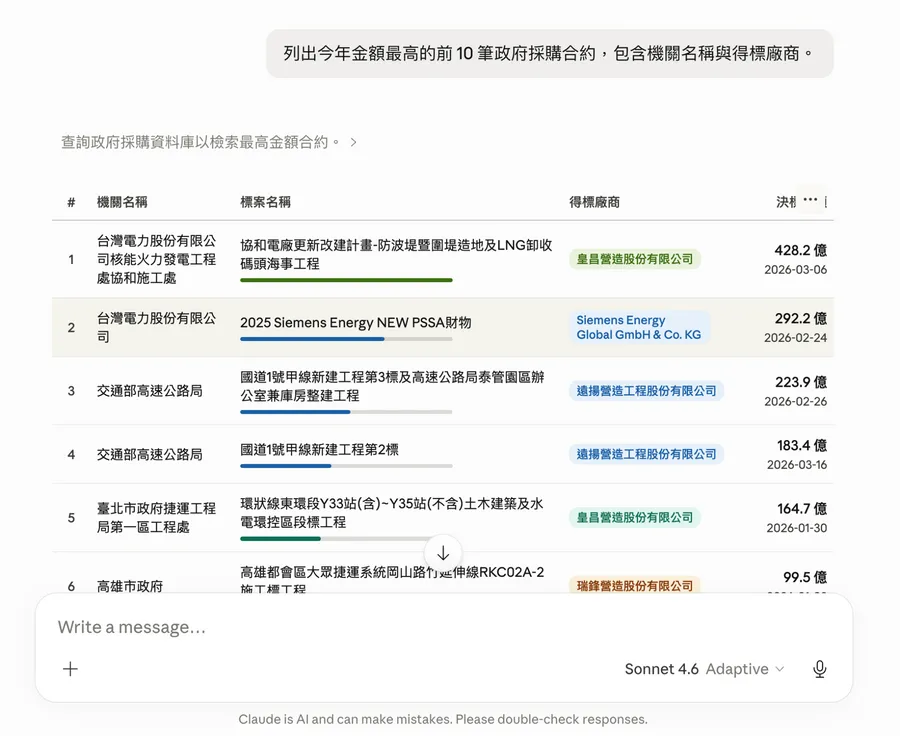The width and height of the screenshot is (900, 736).
Task: Click the 183.4 億 amount
Action: point(802,446)
